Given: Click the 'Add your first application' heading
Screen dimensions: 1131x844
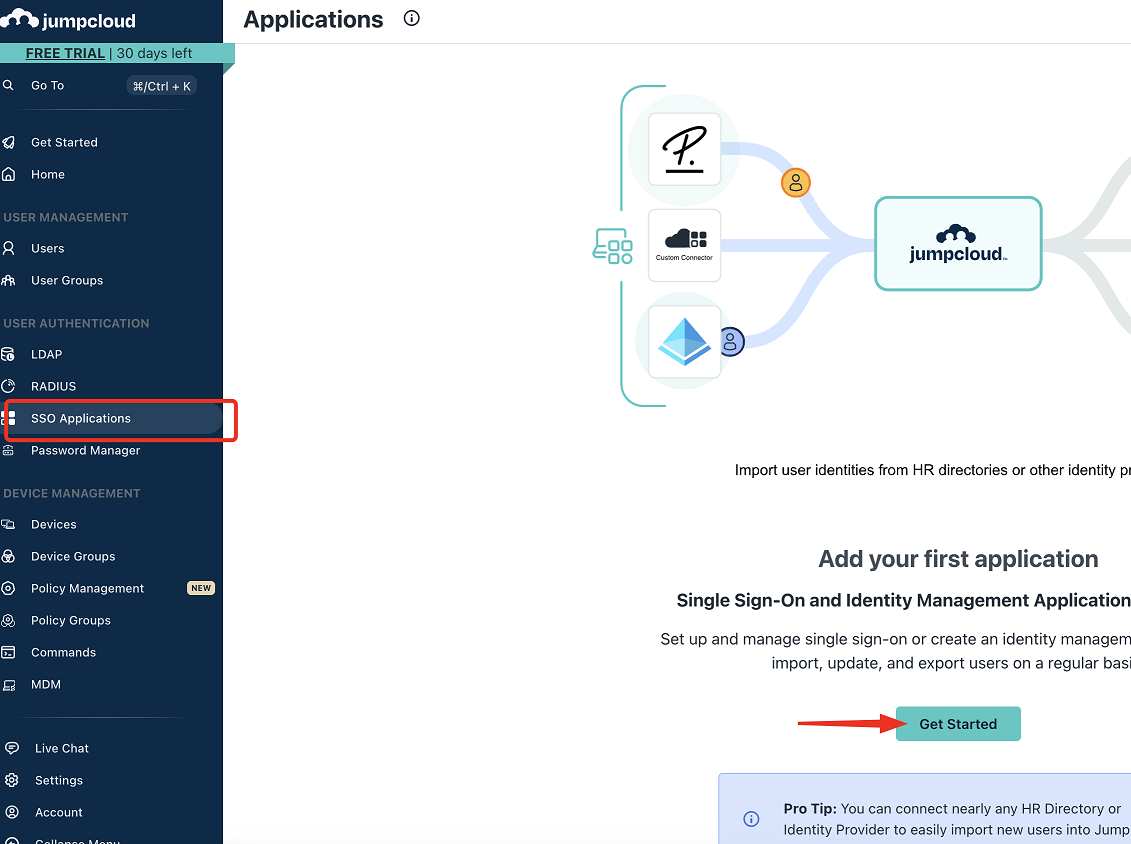Looking at the screenshot, I should point(958,559).
